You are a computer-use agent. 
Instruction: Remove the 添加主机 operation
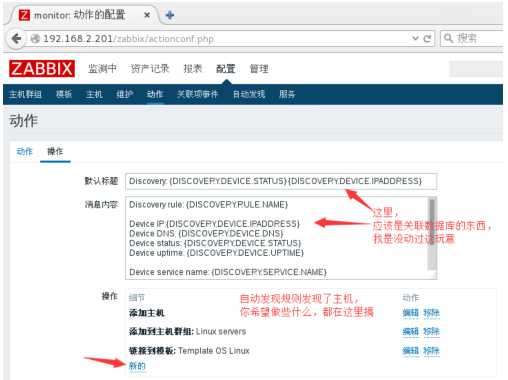(x=431, y=313)
